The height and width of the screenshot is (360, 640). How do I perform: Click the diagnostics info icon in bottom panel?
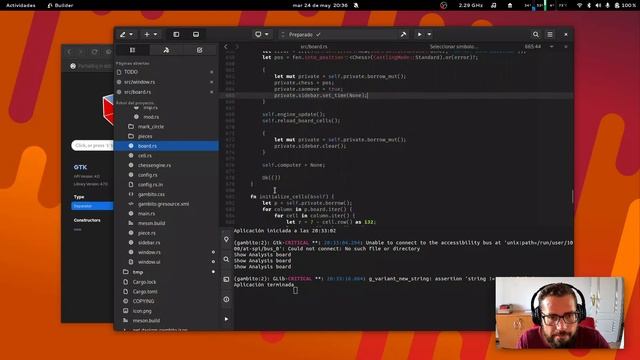(x=226, y=300)
